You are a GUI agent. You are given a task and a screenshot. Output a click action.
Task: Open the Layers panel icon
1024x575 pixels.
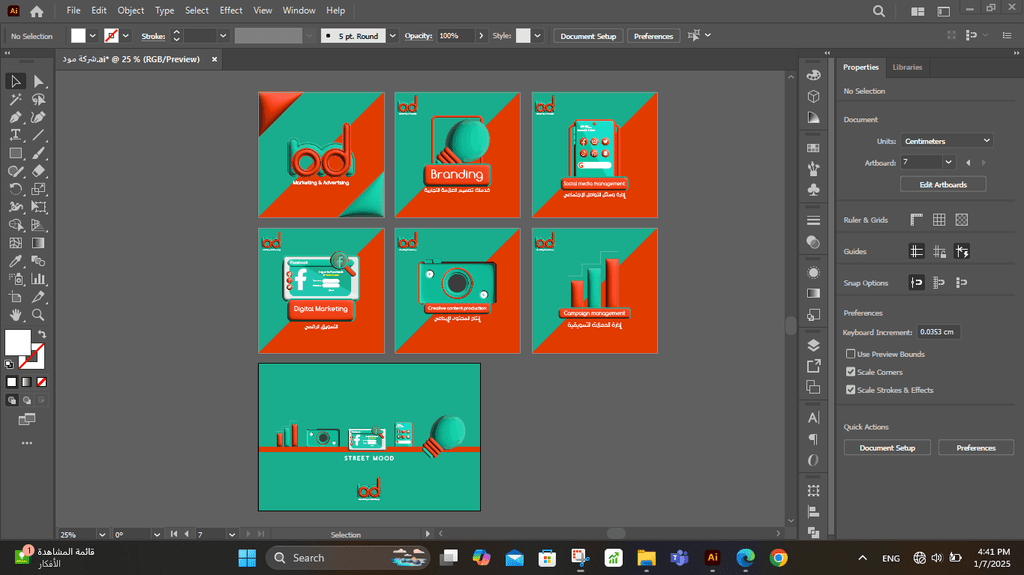(x=813, y=345)
